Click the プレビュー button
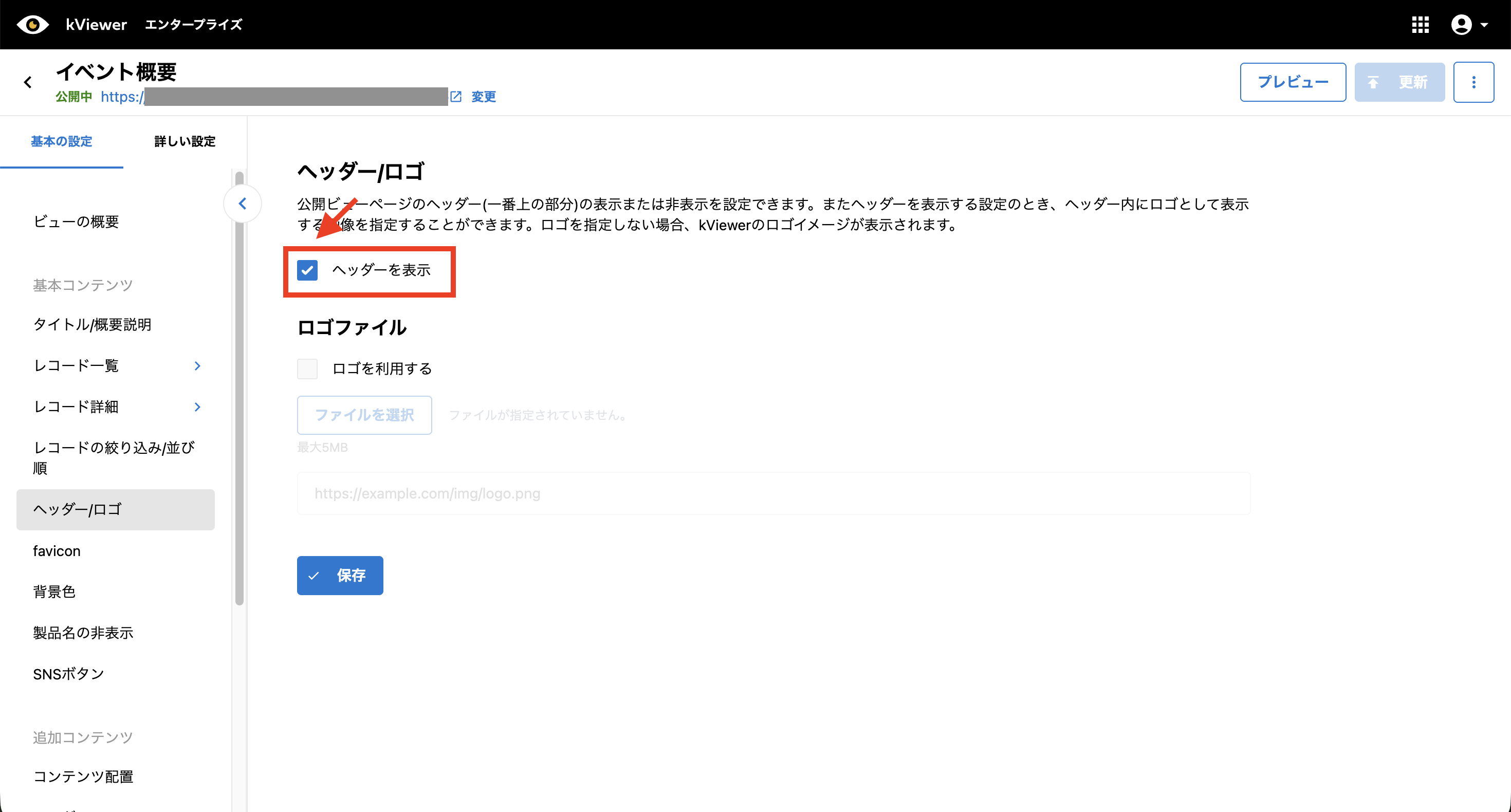This screenshot has width=1511, height=812. (x=1293, y=82)
